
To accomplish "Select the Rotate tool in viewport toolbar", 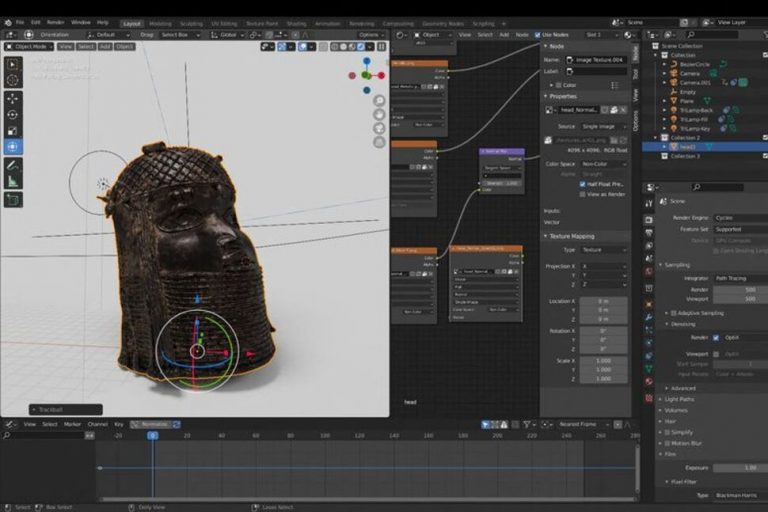I will (x=13, y=115).
